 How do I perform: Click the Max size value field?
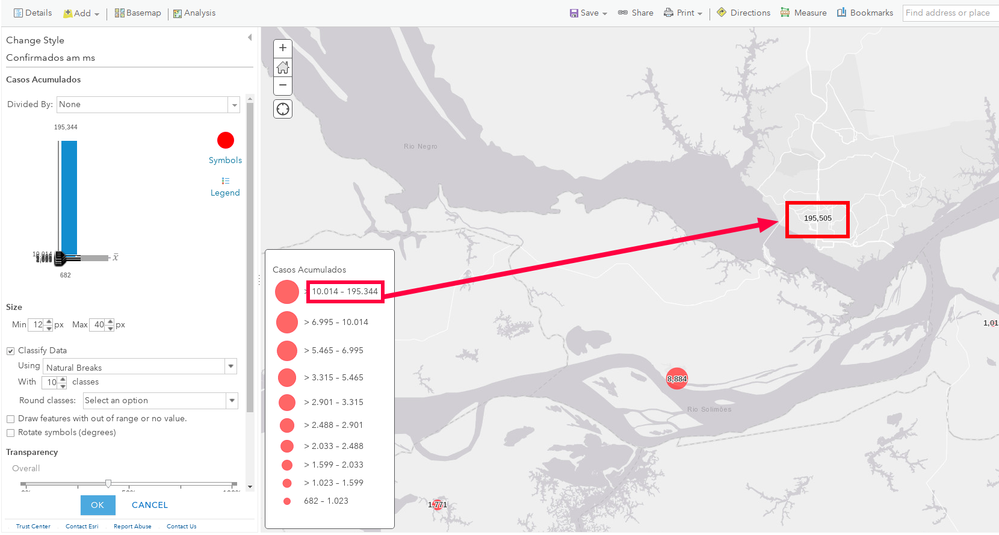98,325
